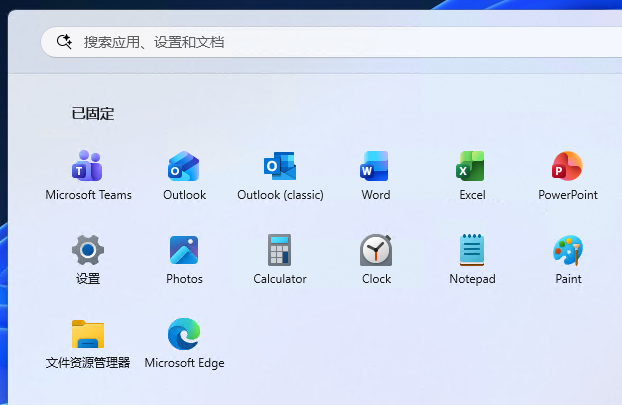Launch Word from pinned apps
Screen dimensions: 622x405
tap(375, 166)
